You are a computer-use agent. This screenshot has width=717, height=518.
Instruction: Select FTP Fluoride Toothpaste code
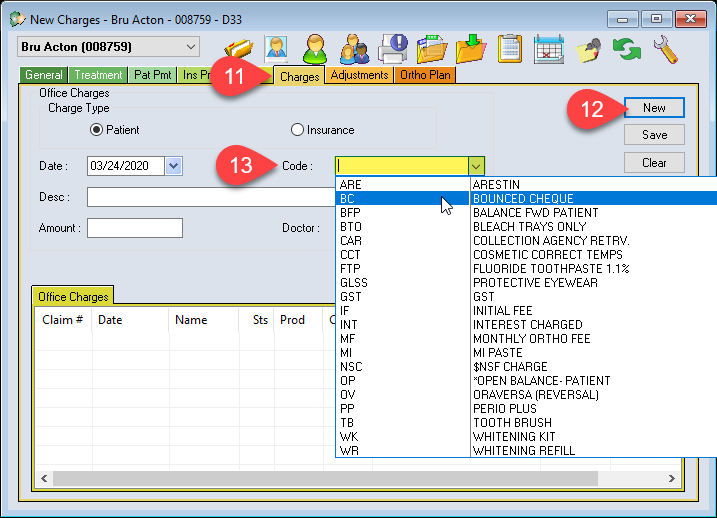coord(526,269)
